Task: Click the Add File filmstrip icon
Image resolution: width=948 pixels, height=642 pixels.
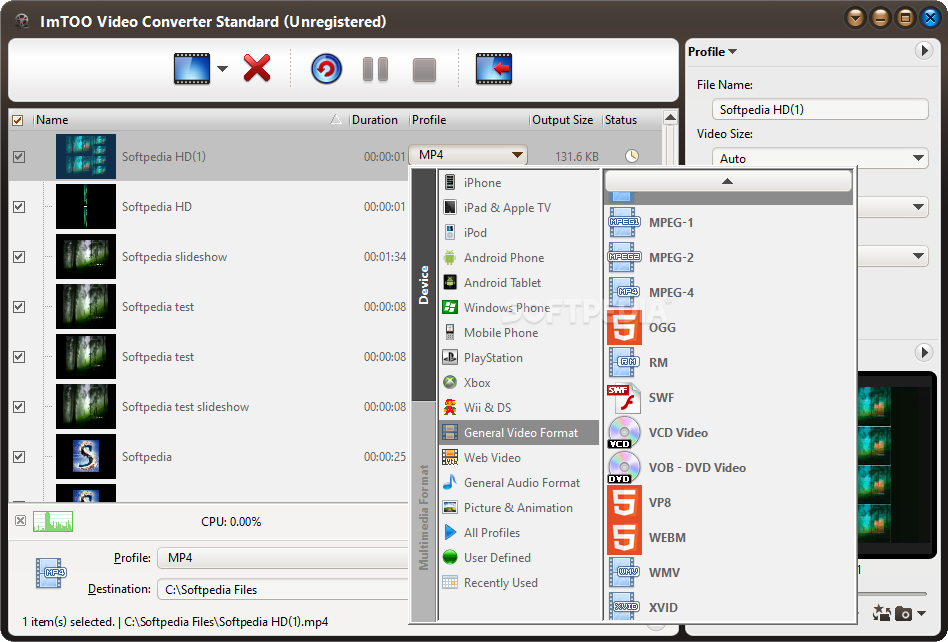Action: [192, 68]
